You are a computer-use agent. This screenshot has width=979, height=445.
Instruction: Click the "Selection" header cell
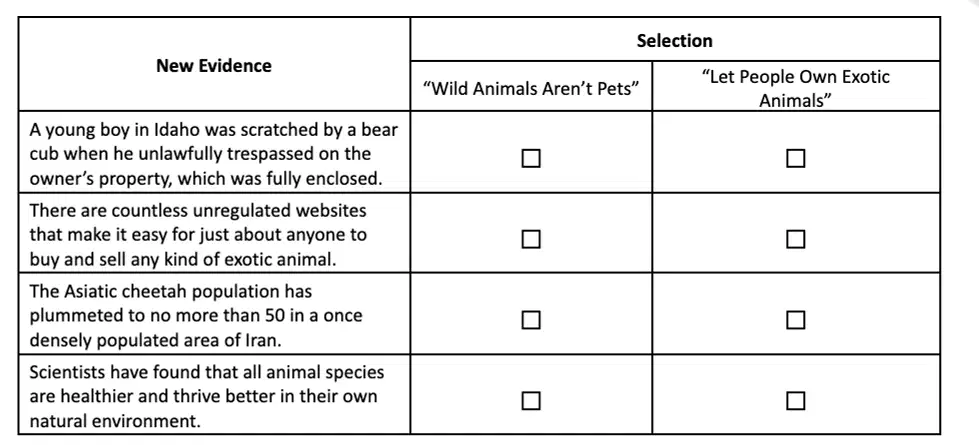(674, 41)
